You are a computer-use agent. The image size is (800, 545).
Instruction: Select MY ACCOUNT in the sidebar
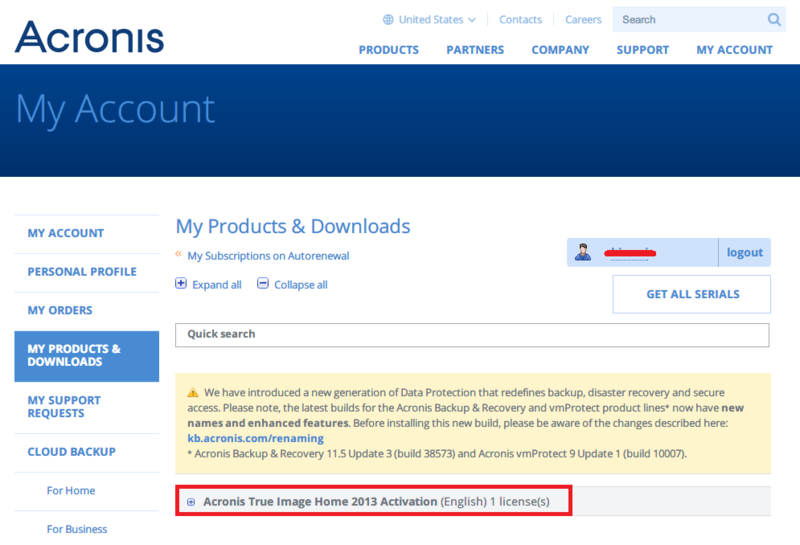(x=87, y=233)
